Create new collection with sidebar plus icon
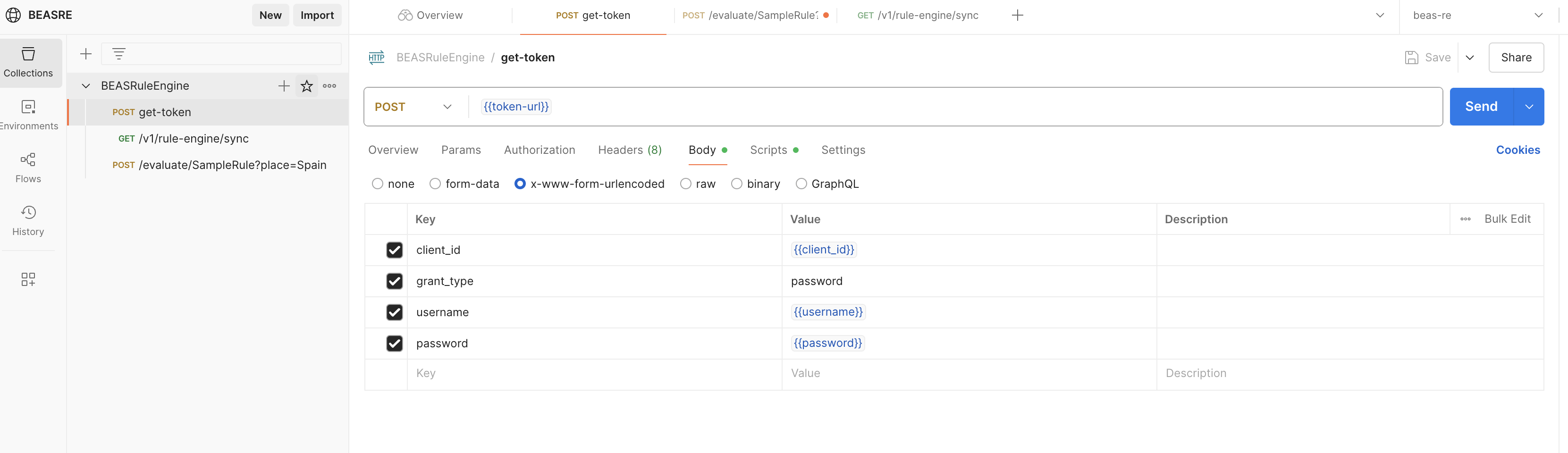The height and width of the screenshot is (453, 1568). pos(86,54)
